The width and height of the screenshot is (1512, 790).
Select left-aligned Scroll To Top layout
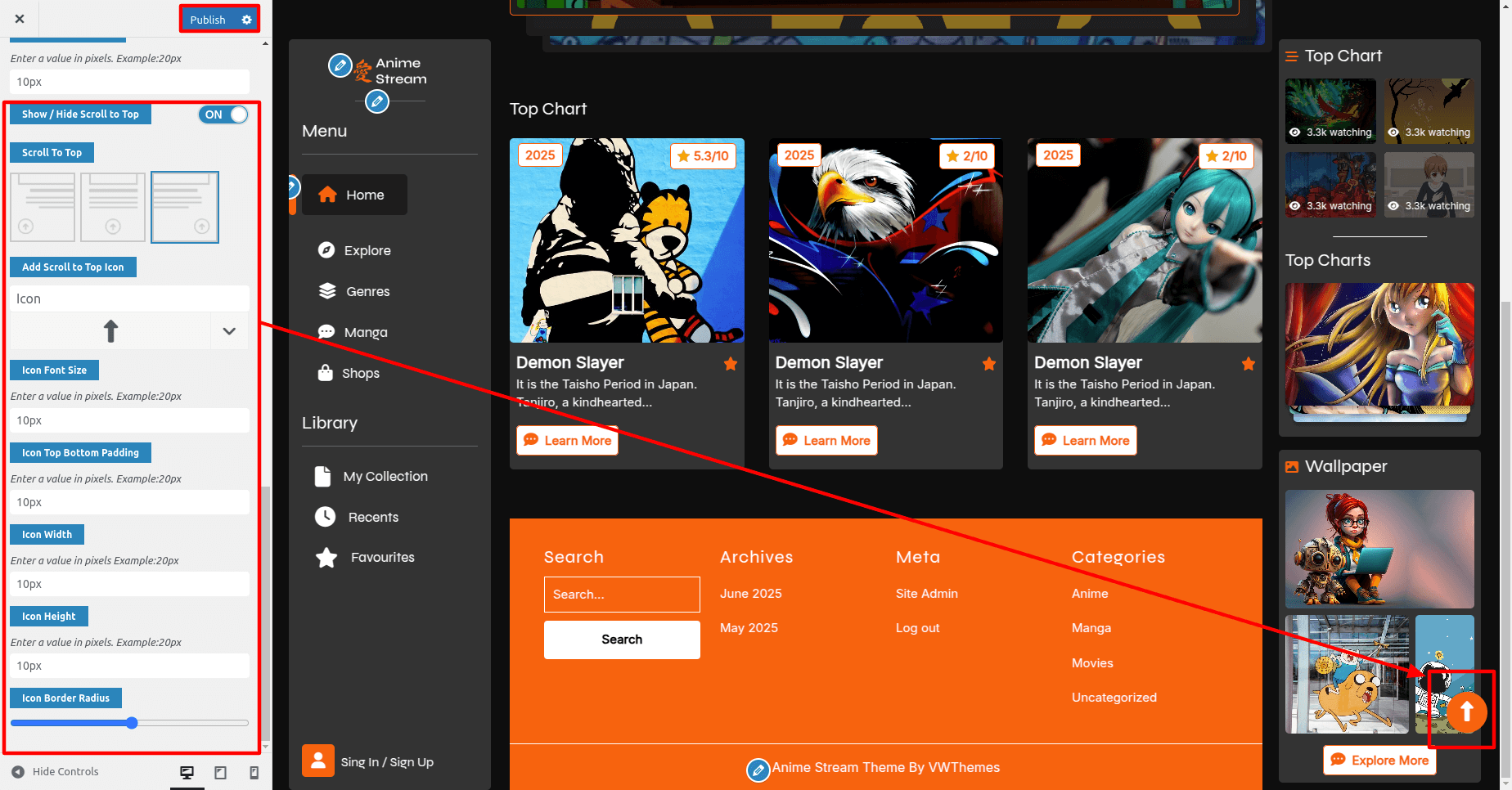43,207
